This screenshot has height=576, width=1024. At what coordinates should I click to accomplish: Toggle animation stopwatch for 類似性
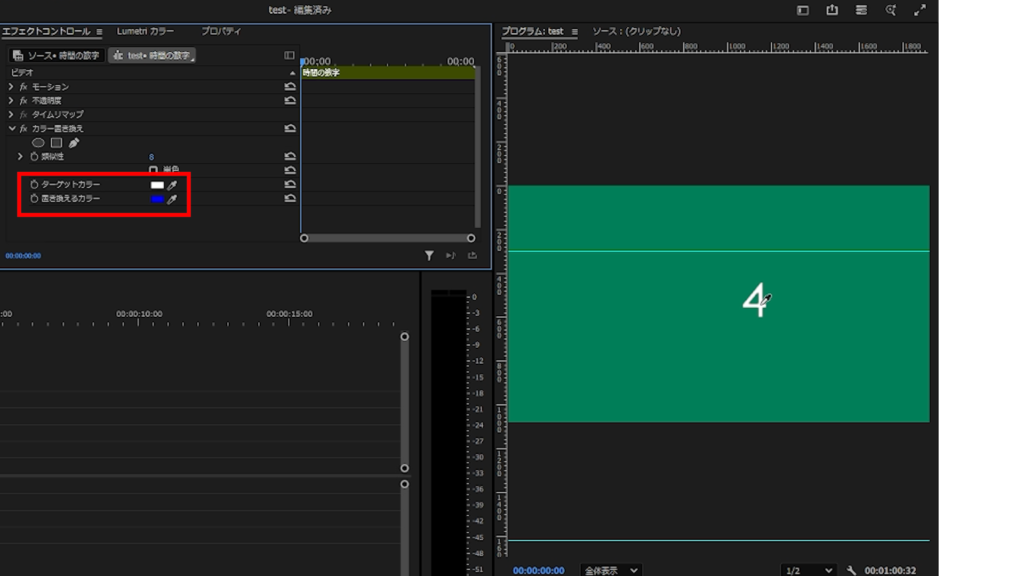point(34,157)
